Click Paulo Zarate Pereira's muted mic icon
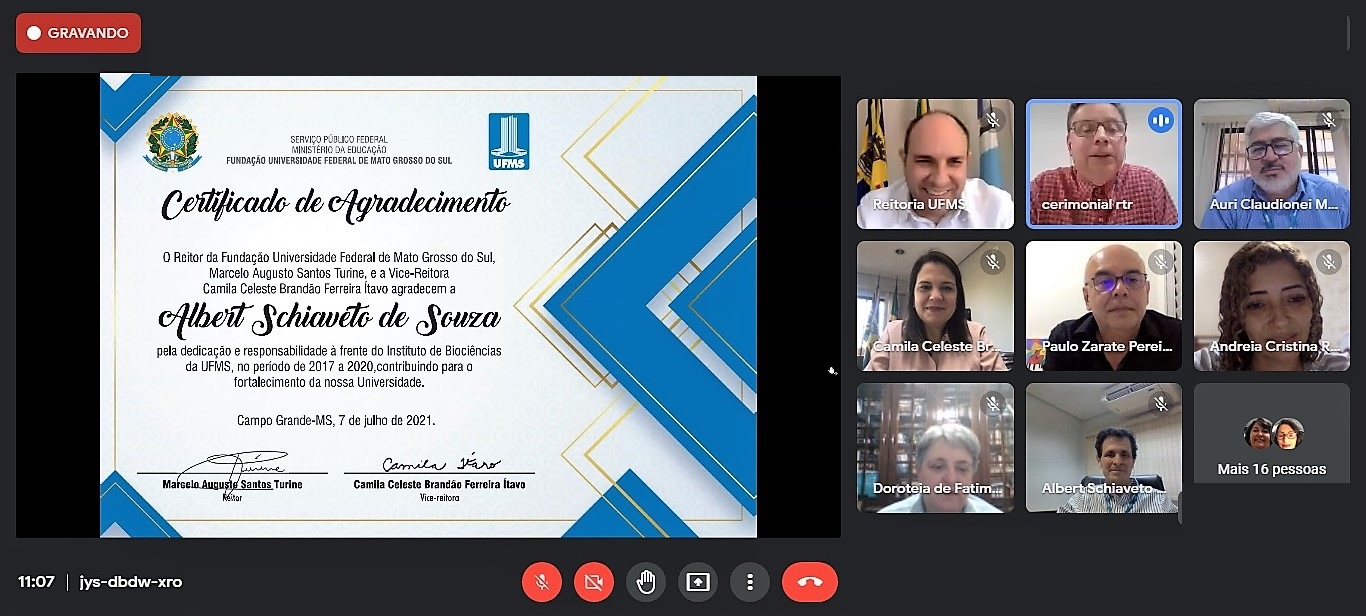1366x616 pixels. coord(1161,262)
